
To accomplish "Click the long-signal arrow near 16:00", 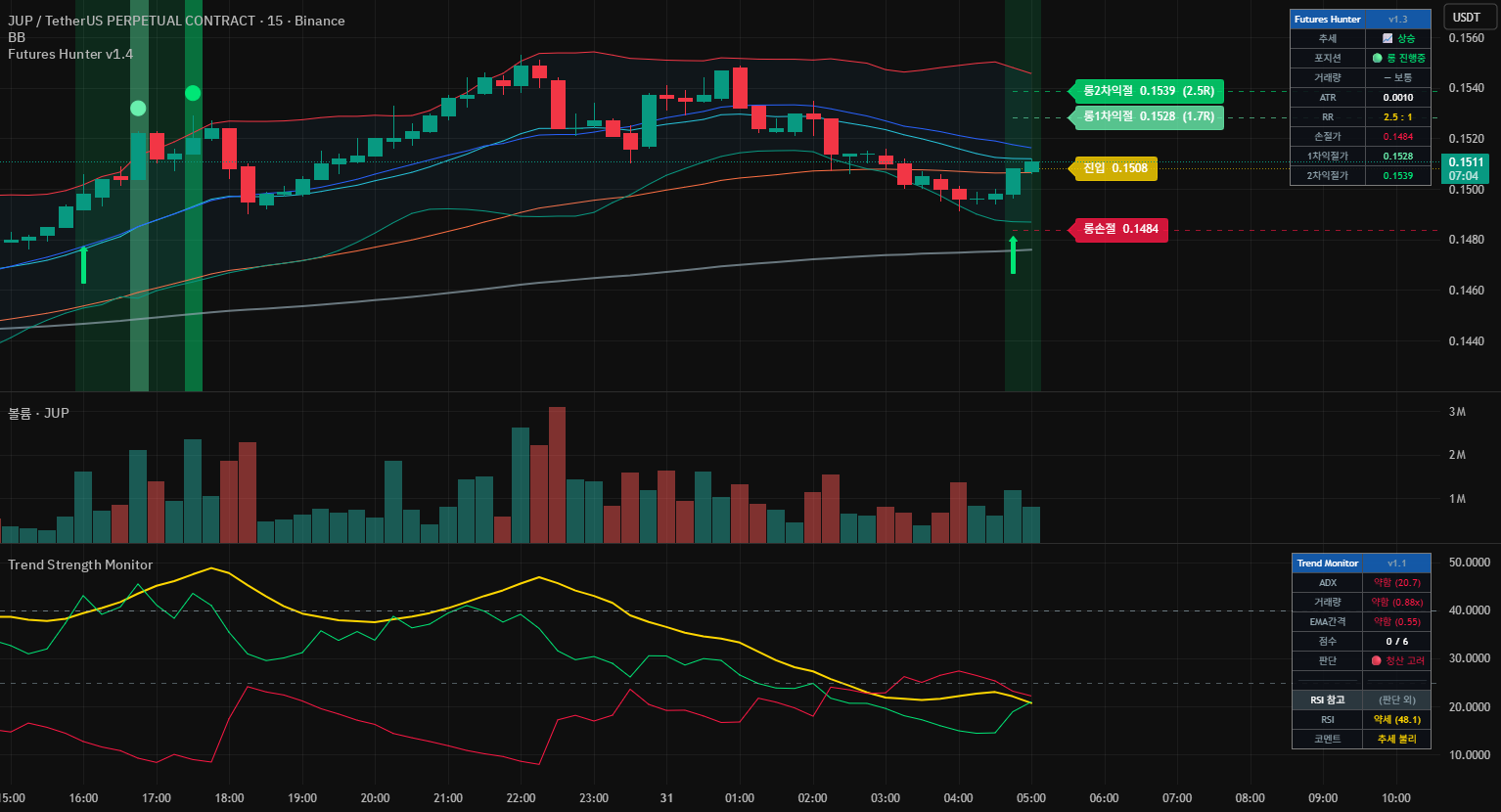I will tap(83, 265).
